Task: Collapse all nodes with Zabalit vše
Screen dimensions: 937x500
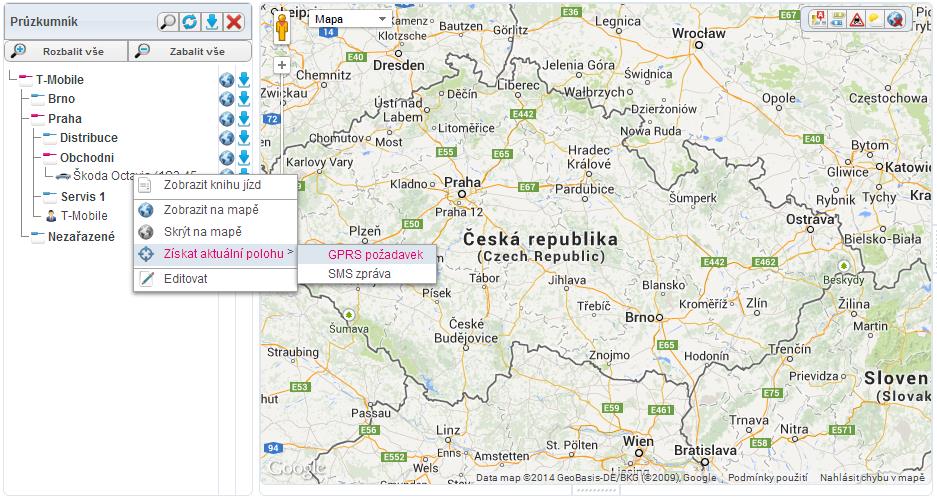Action: 190,51
